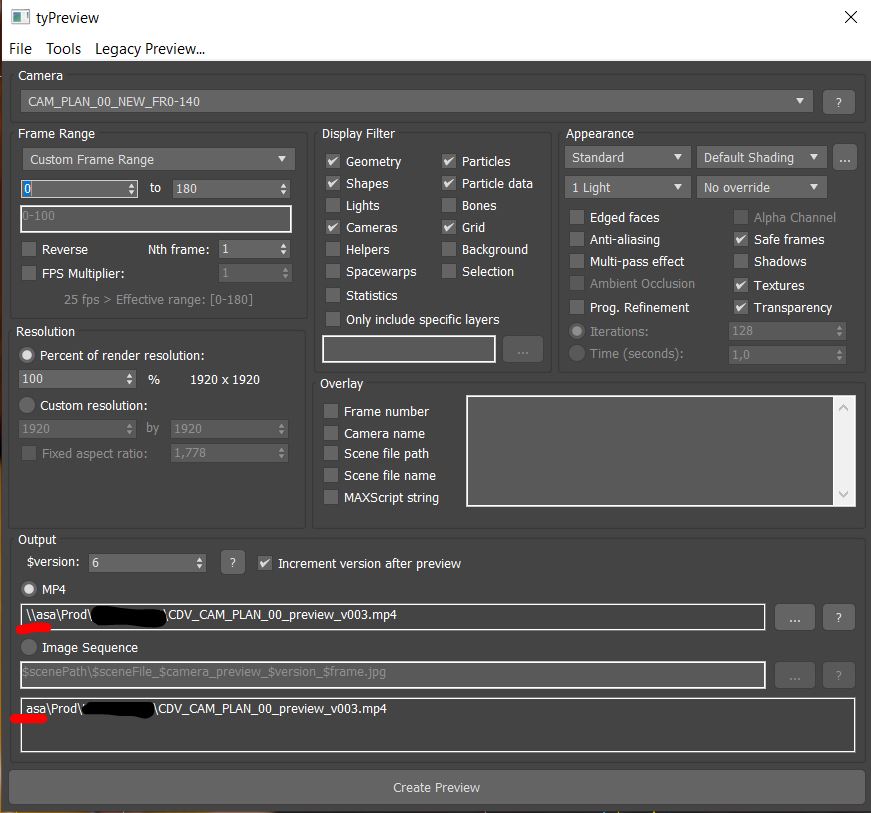The image size is (871, 813).
Task: Open the 1 Light dropdown
Action: (x=628, y=187)
